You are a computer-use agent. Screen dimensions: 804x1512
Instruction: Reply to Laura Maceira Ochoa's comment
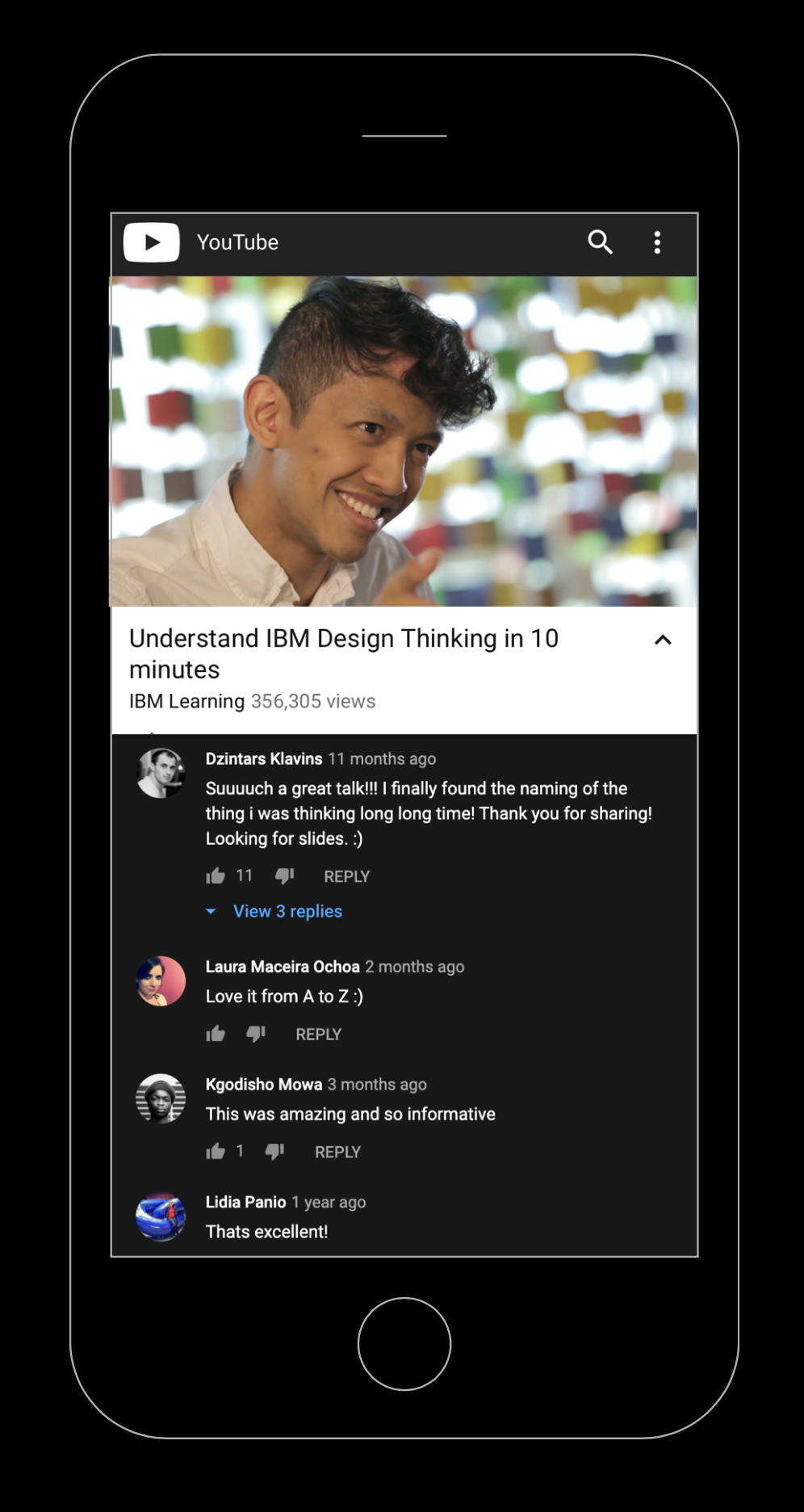pos(319,1034)
